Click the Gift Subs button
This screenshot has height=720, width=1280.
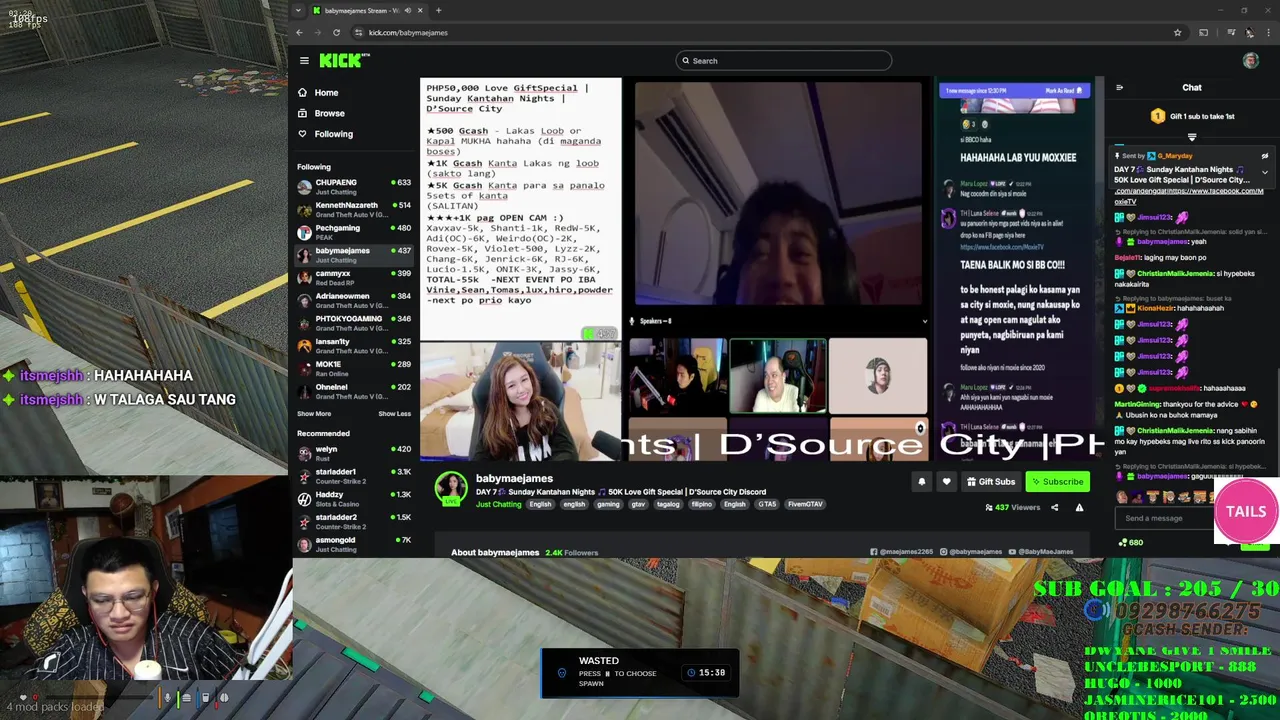tap(991, 482)
